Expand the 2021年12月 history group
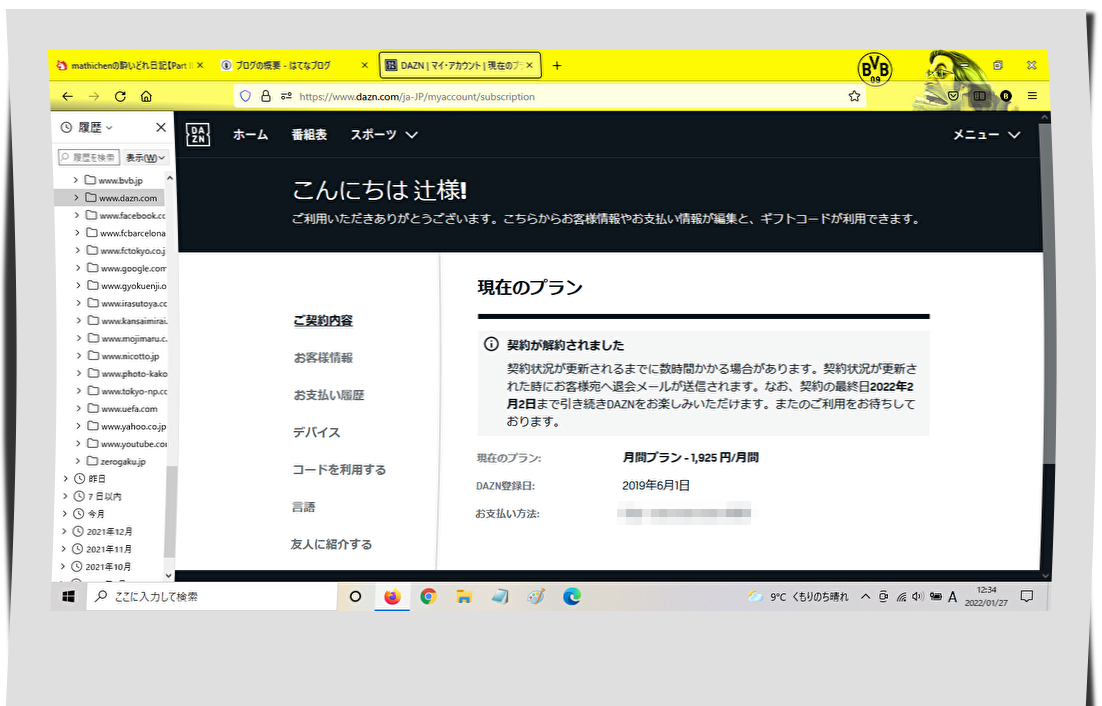Image resolution: width=1102 pixels, height=706 pixels. click(x=65, y=531)
